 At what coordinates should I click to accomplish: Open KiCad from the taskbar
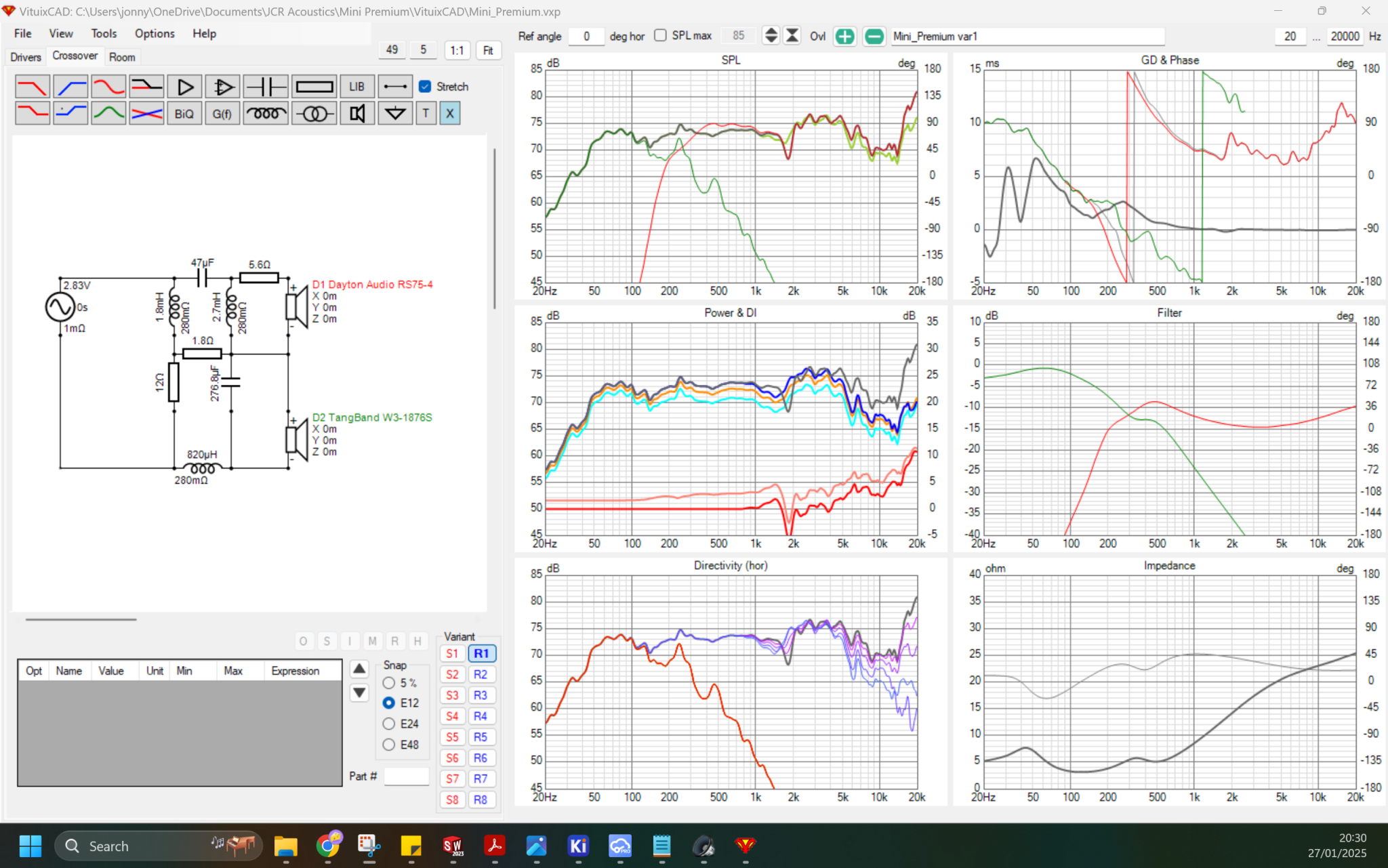[x=578, y=846]
